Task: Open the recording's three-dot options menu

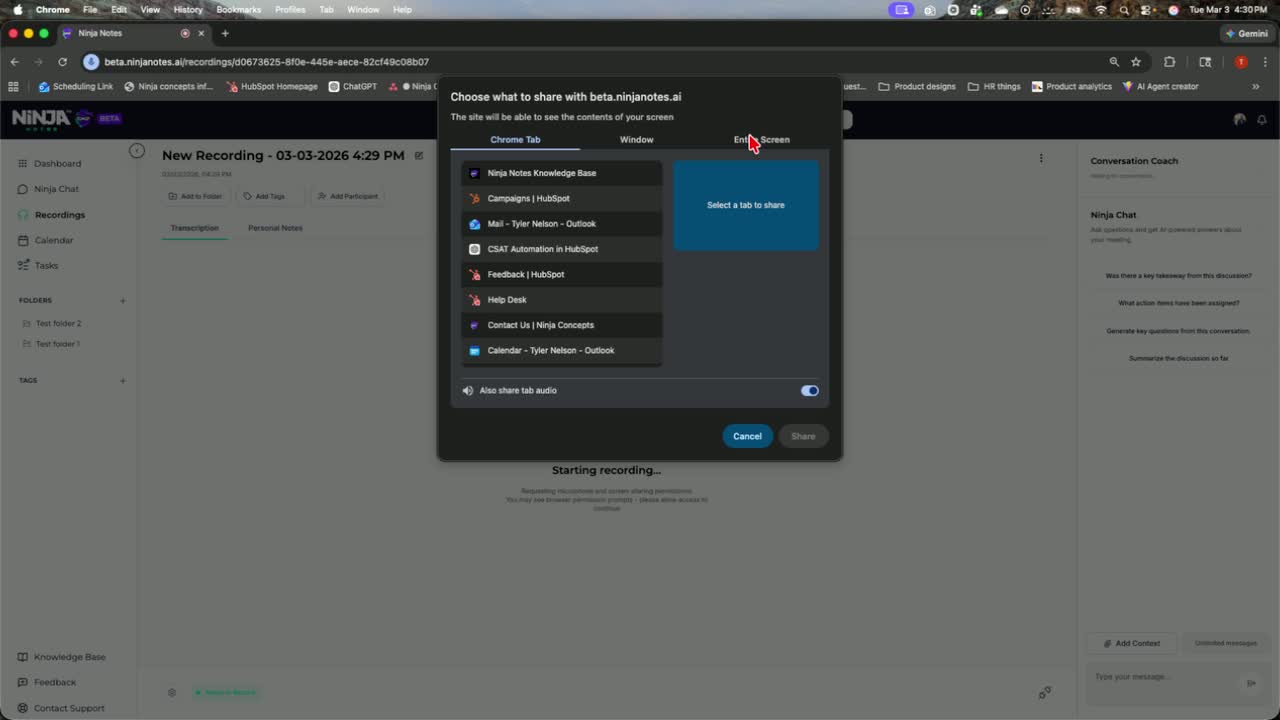Action: [x=1041, y=158]
